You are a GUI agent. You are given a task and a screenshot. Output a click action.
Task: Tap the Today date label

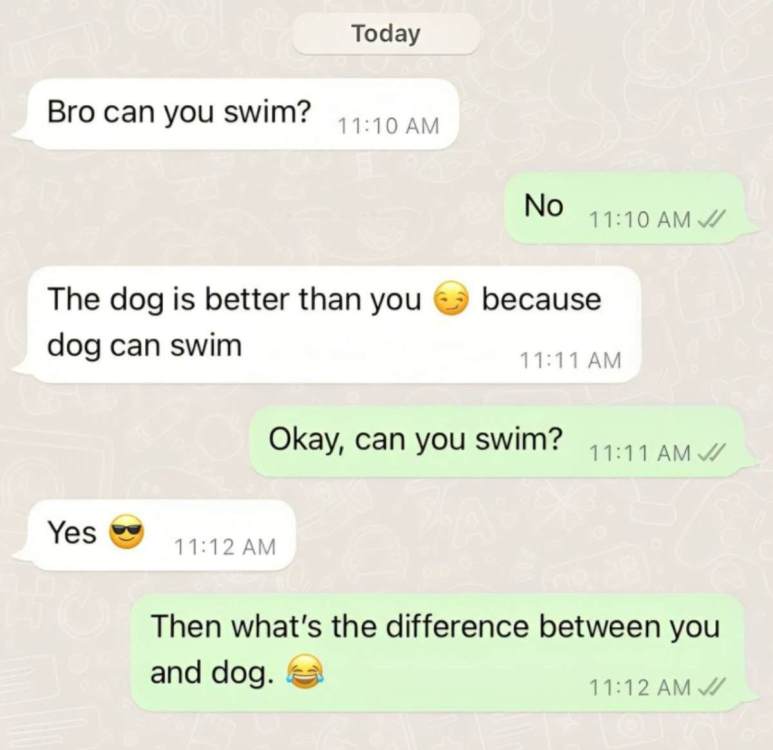pos(386,34)
